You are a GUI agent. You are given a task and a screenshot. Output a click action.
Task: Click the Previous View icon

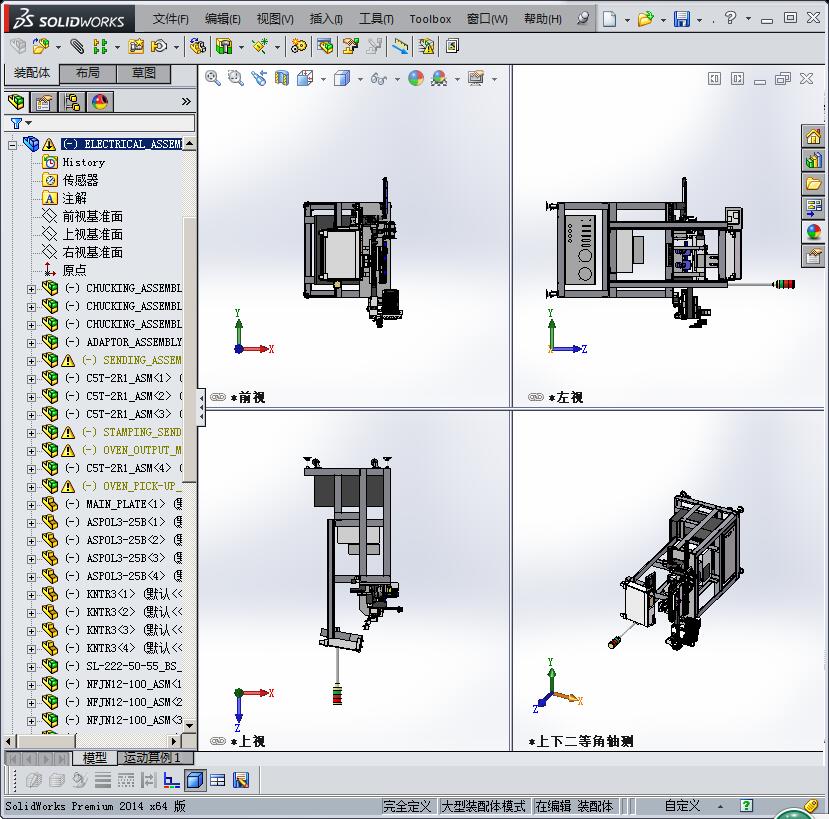click(259, 78)
